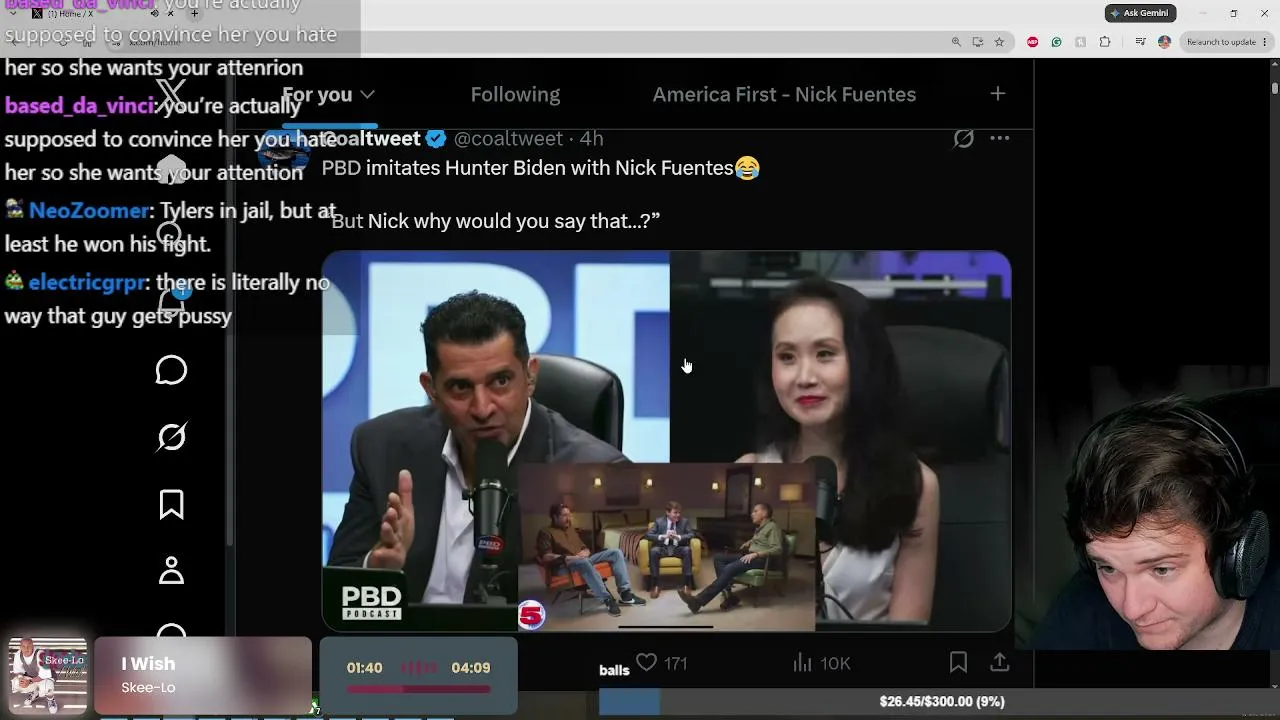1280x720 pixels.
Task: Click the Grok icon on the coaltweet post
Action: (x=963, y=139)
